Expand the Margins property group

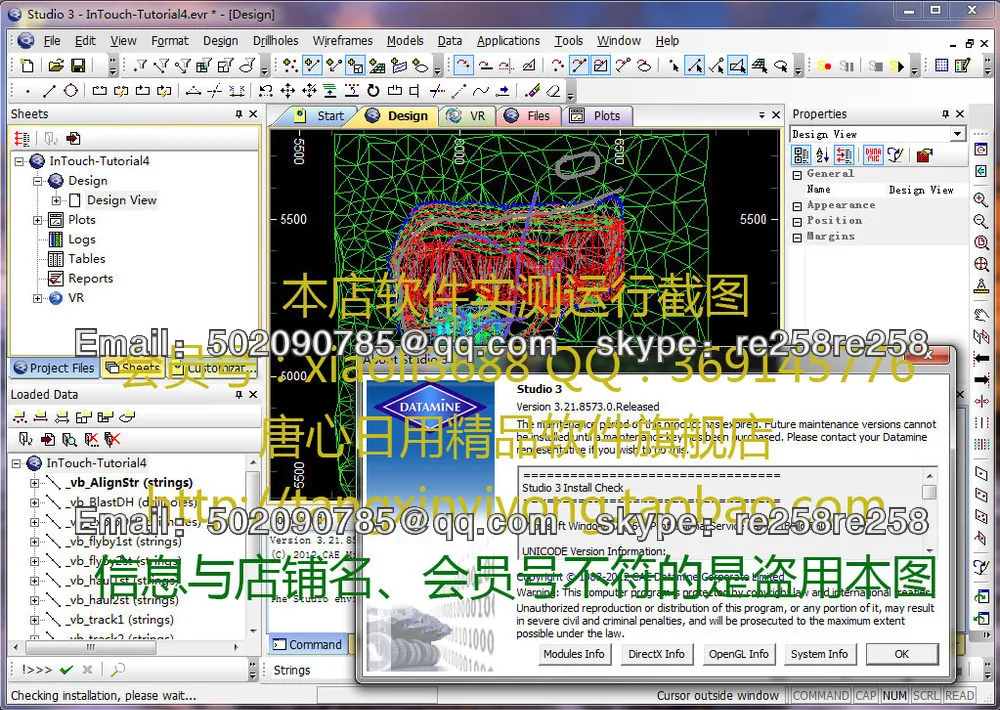(797, 237)
